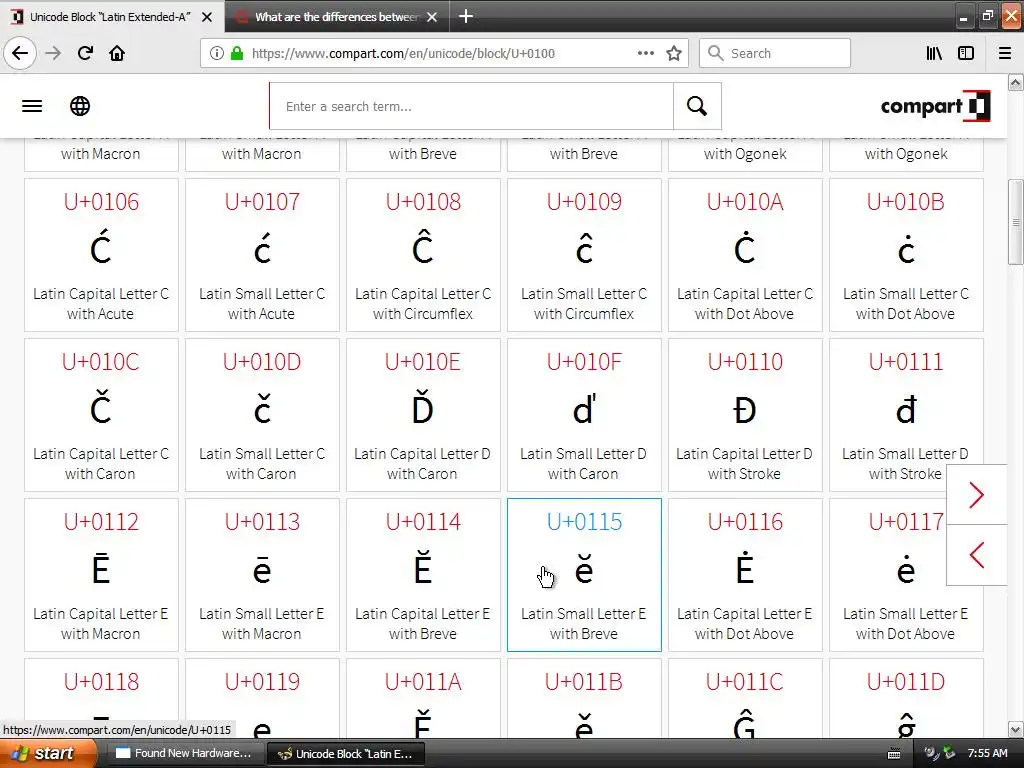Select the Unicode Block Latin Extended-A tab
The width and height of the screenshot is (1024, 768).
tap(111, 17)
